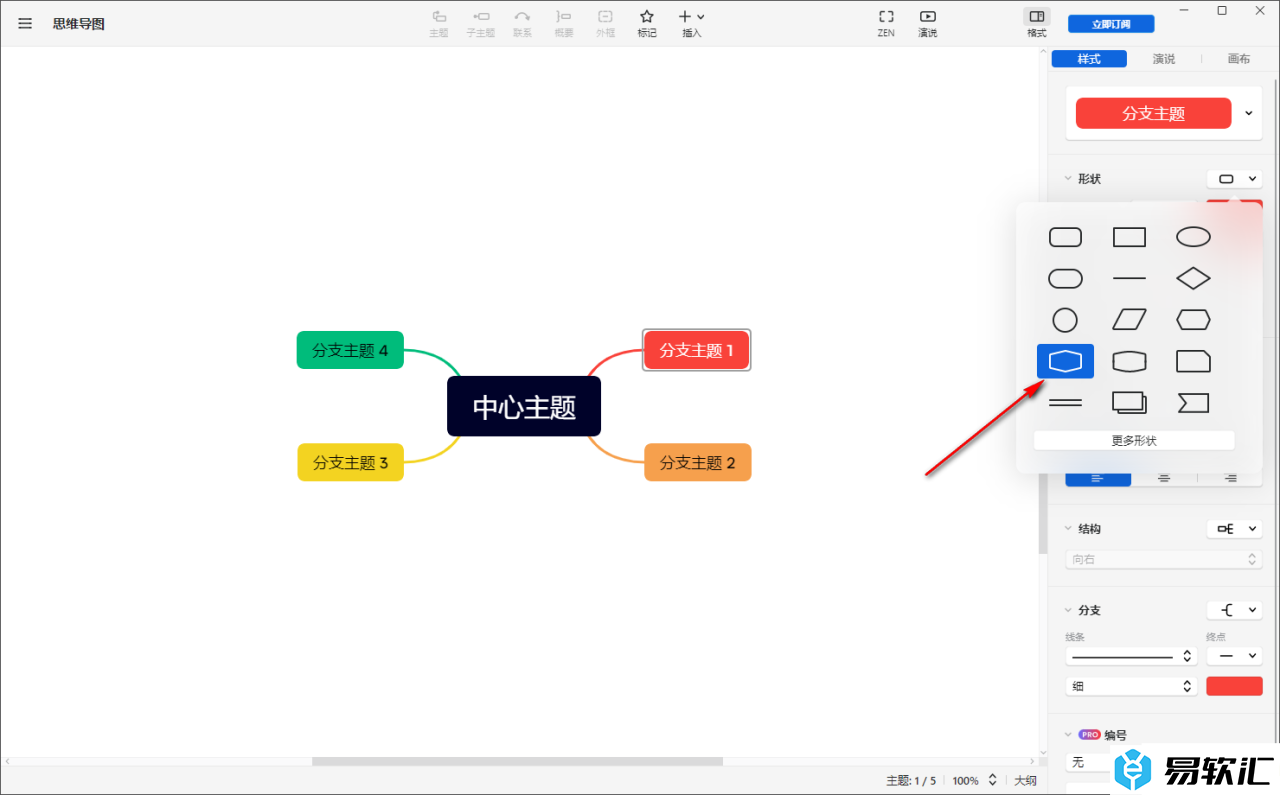This screenshot has height=795, width=1280.
Task: Expand the 分支主题 style preset chevron
Action: [x=1249, y=113]
